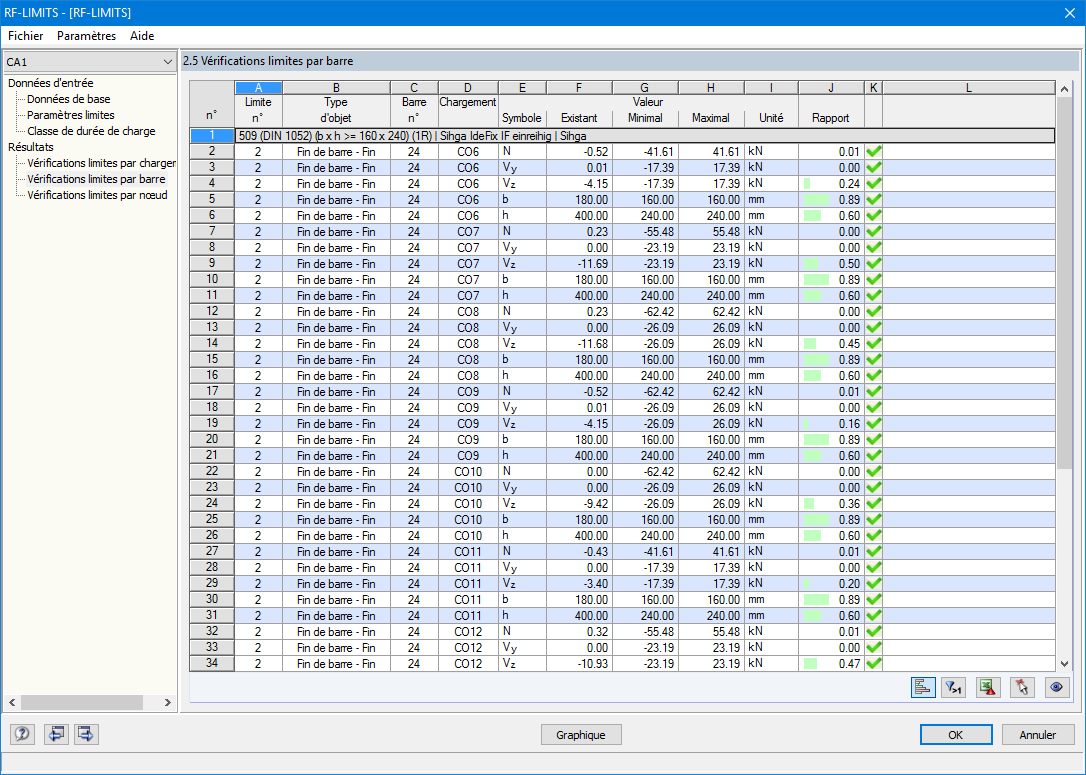The image size is (1086, 775).
Task: Click the table's vertical scrollbar thumb
Action: click(x=1065, y=283)
